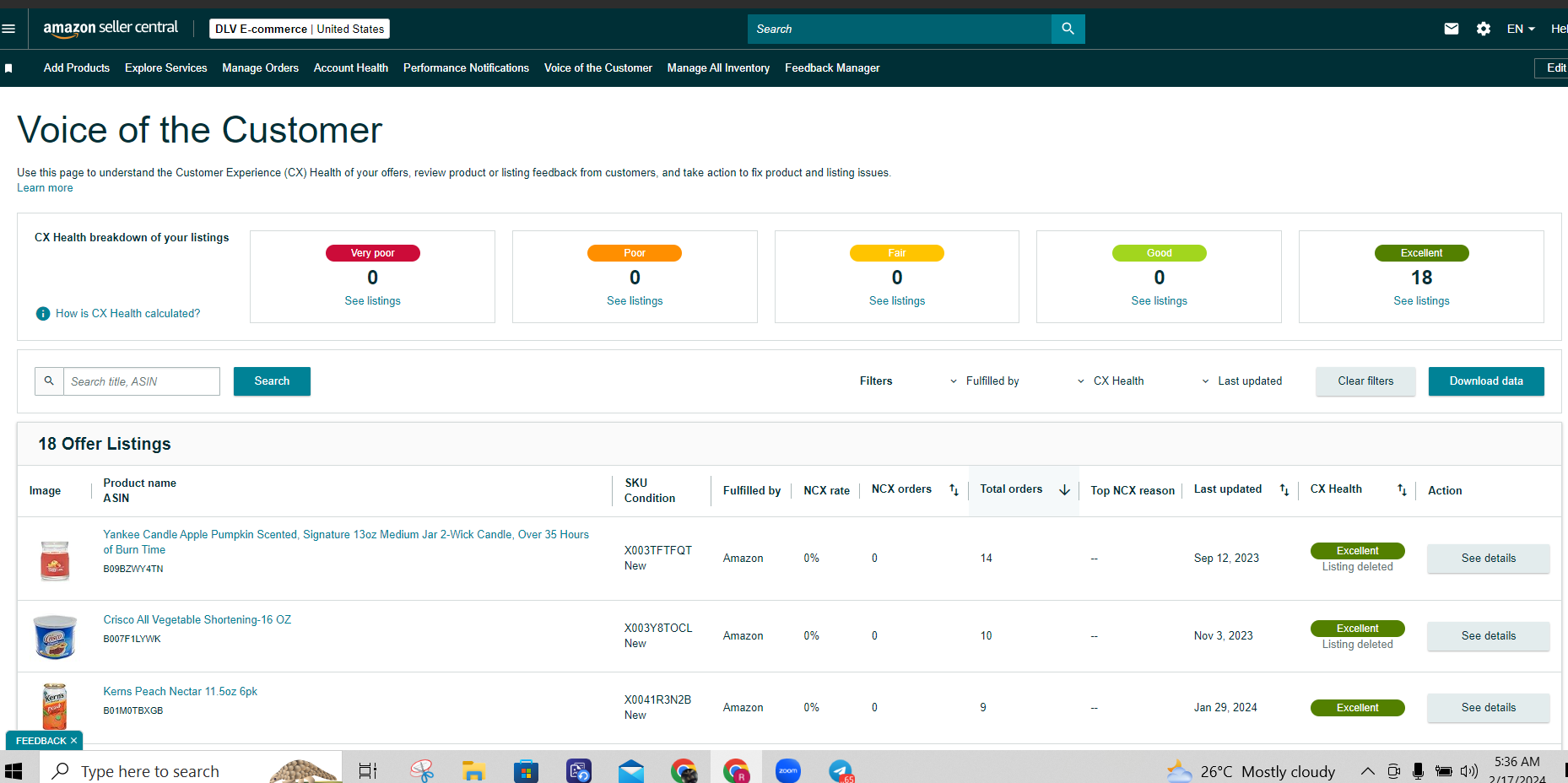Screen dimensions: 1568x783
Task: Open Crisco All Vegetable Shortening product link
Action: [x=197, y=620]
